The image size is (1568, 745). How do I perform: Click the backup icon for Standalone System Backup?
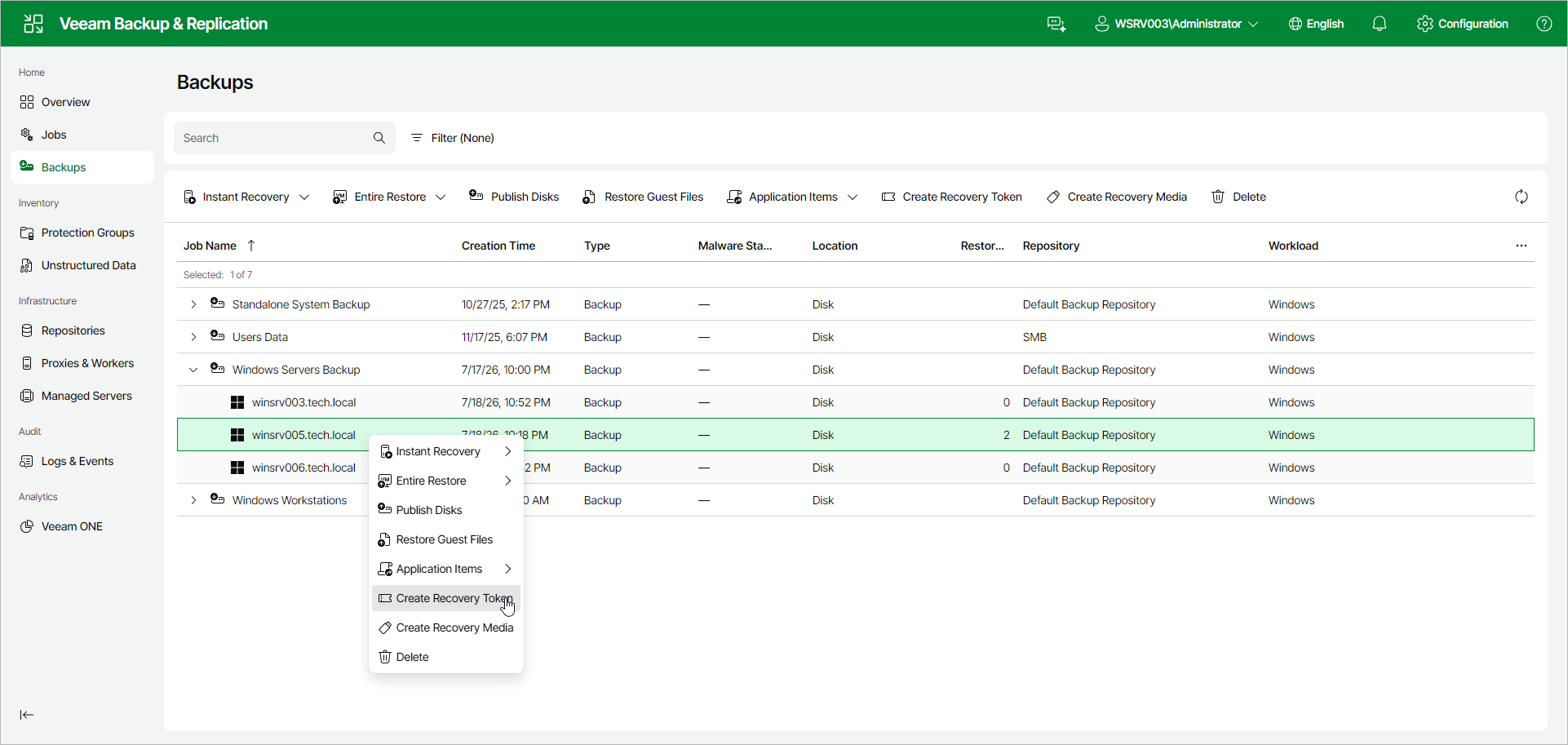coord(217,304)
